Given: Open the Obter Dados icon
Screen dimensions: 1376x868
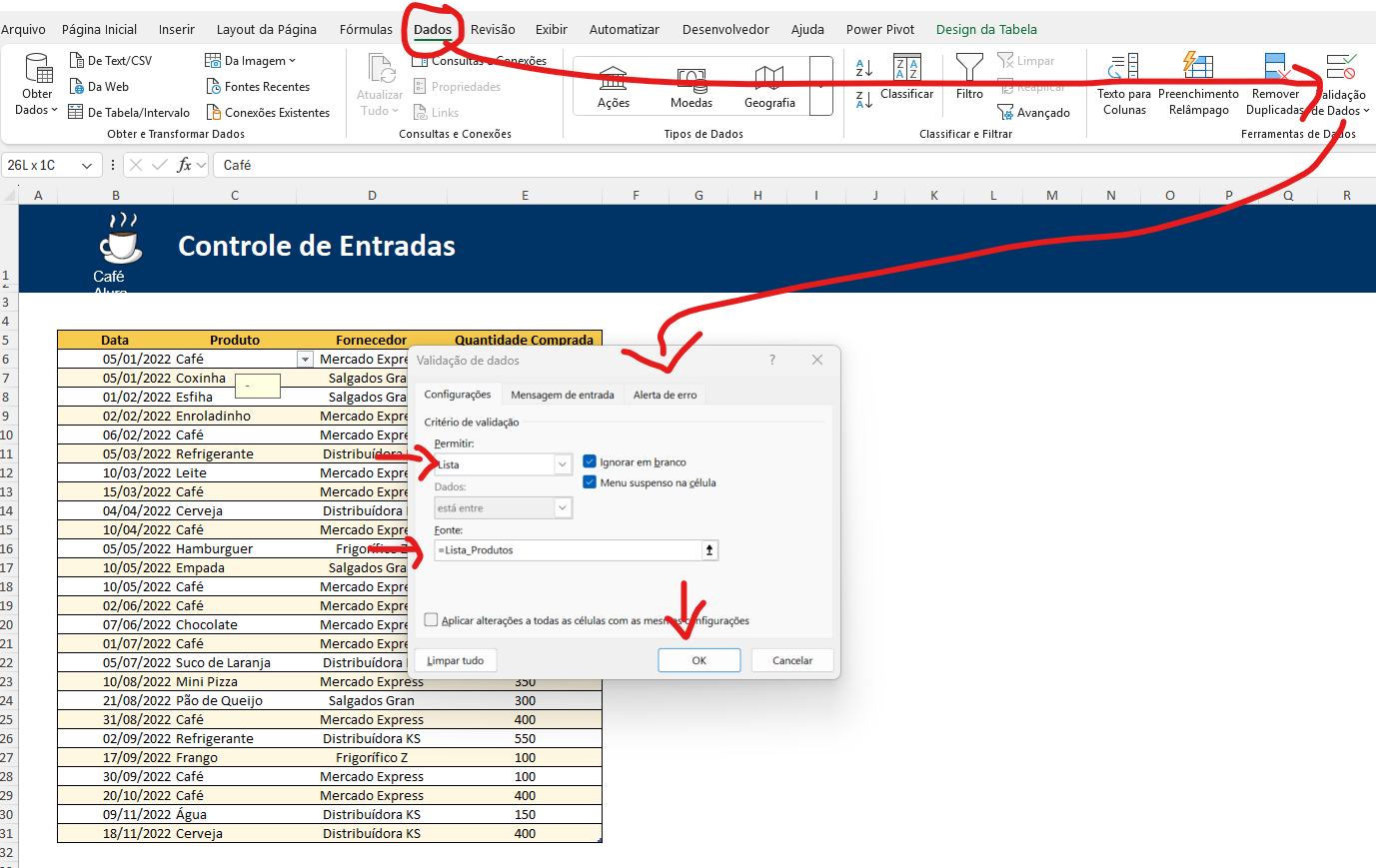Looking at the screenshot, I should tap(38, 68).
